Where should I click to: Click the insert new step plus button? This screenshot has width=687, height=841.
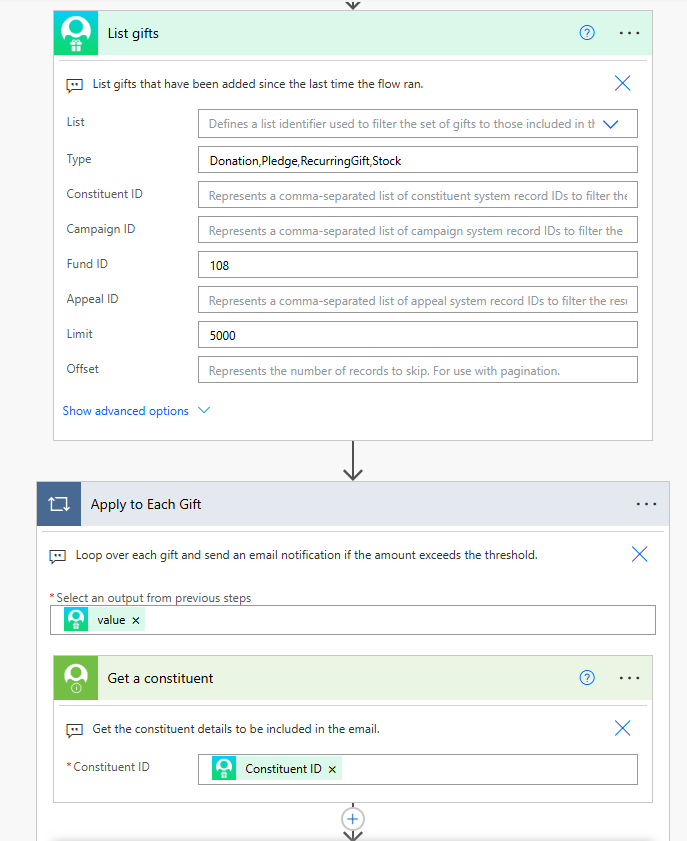352,818
